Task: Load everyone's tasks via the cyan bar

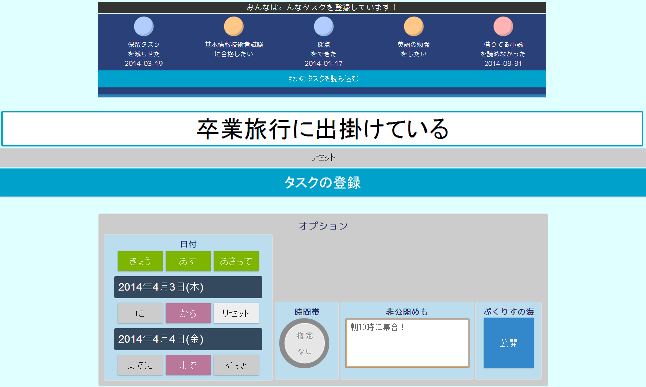Action: [x=322, y=78]
